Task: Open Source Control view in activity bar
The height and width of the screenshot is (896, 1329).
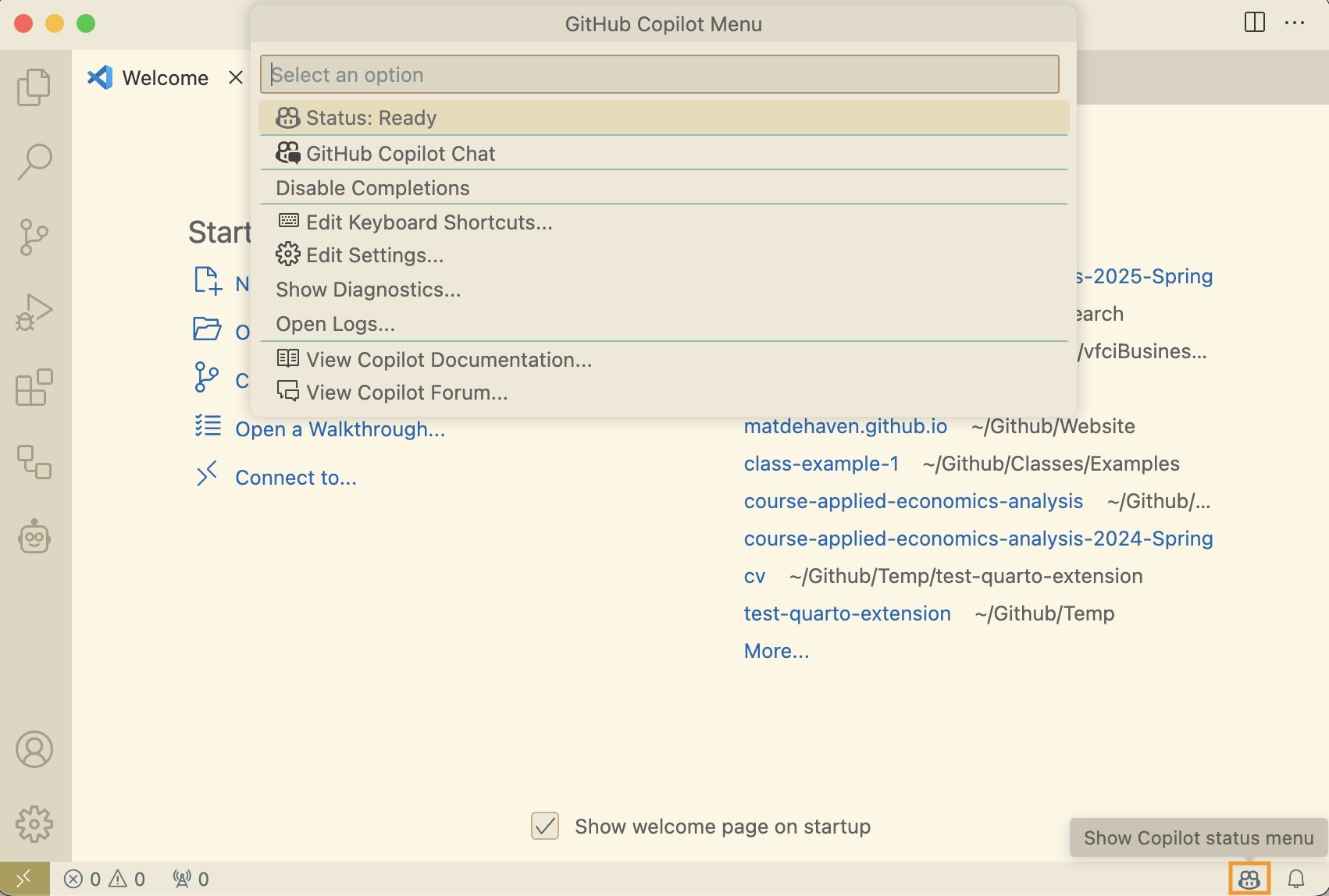Action: (34, 236)
